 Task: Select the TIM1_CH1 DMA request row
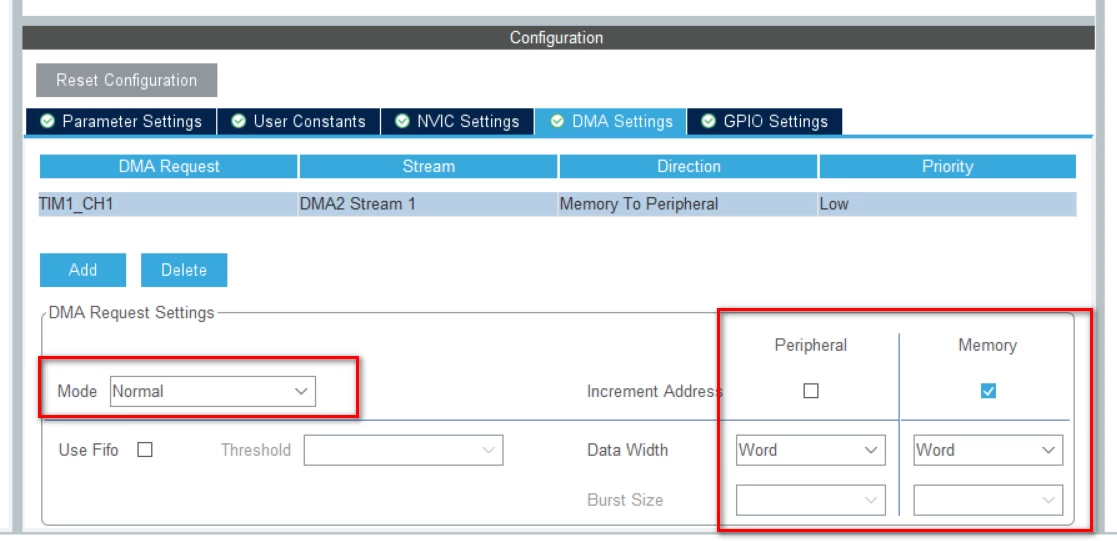pyautogui.click(x=558, y=204)
